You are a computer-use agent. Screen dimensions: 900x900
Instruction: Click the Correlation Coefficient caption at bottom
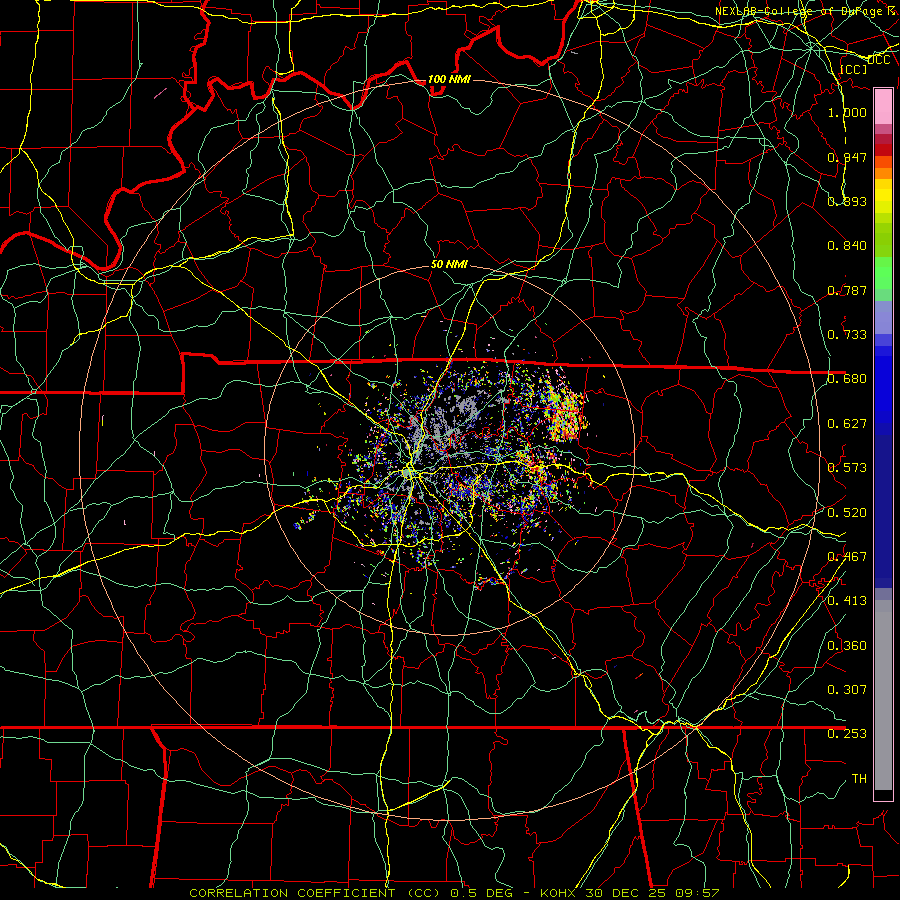[x=454, y=893]
